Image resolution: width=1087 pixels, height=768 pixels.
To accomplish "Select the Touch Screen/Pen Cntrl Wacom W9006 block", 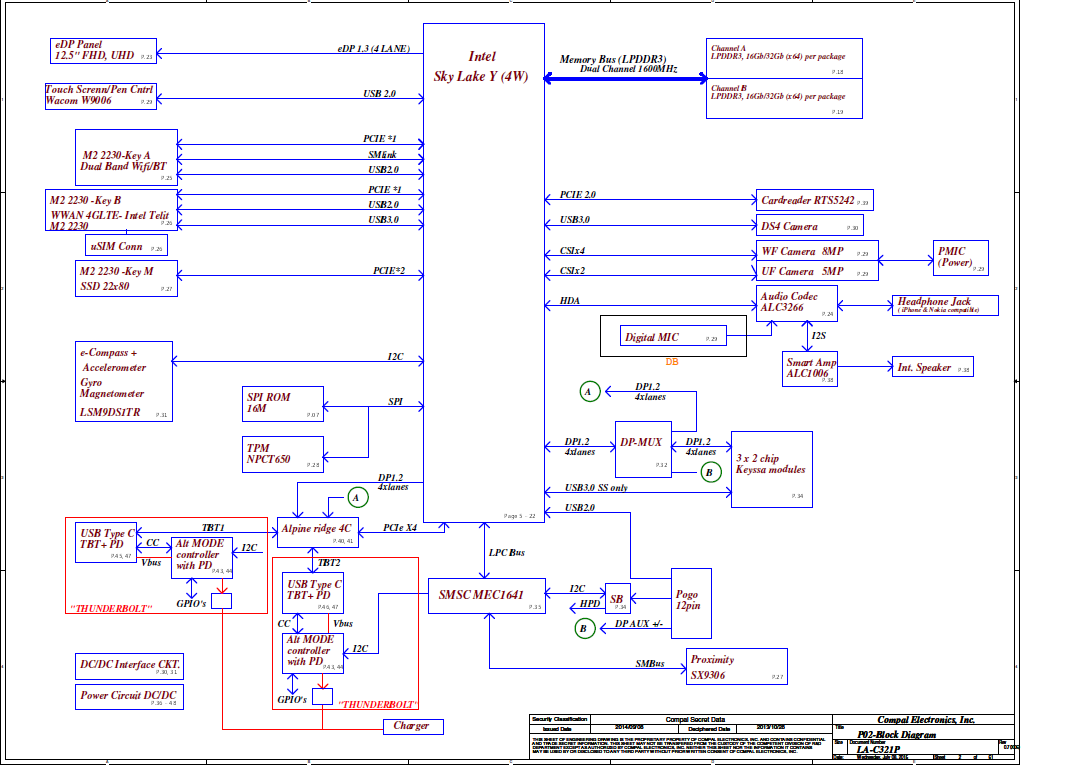I will click(101, 96).
